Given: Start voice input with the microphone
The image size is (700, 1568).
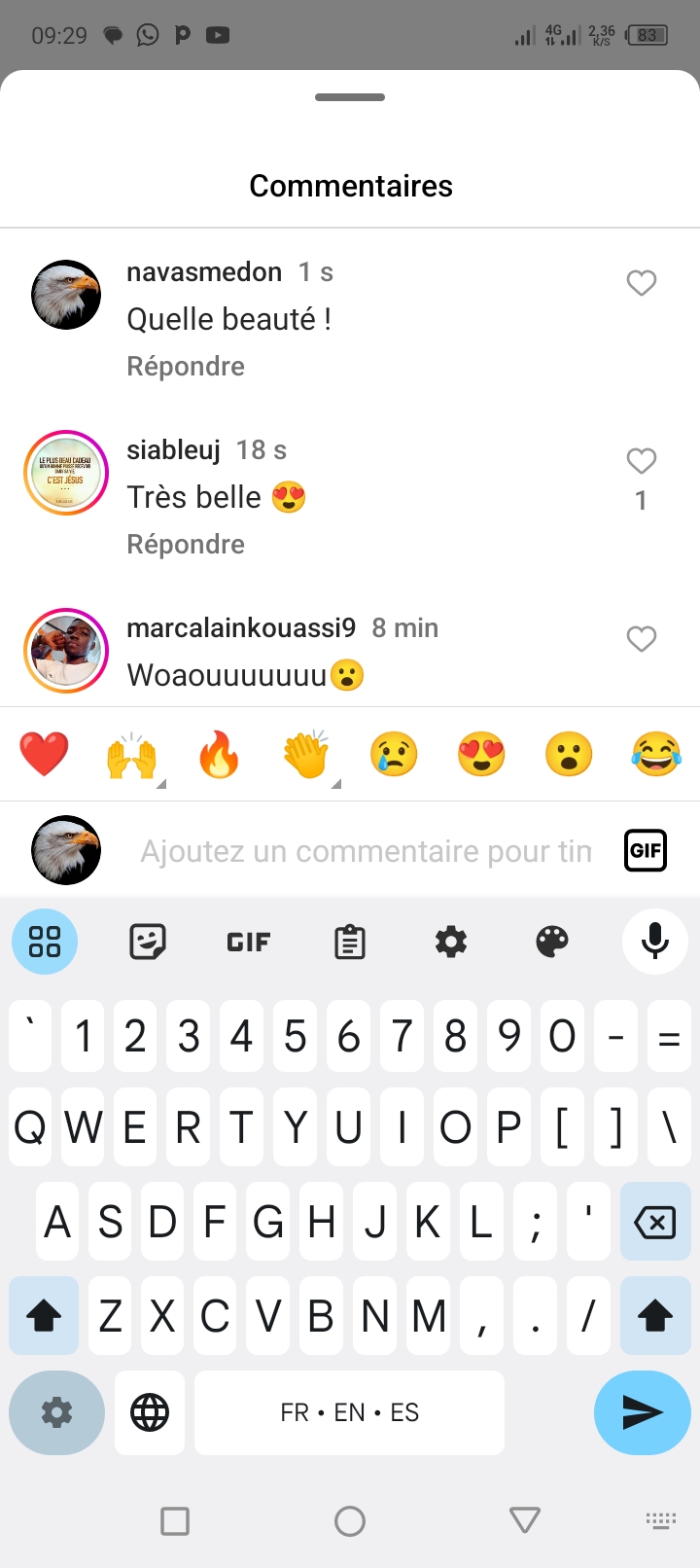Looking at the screenshot, I should click(655, 942).
